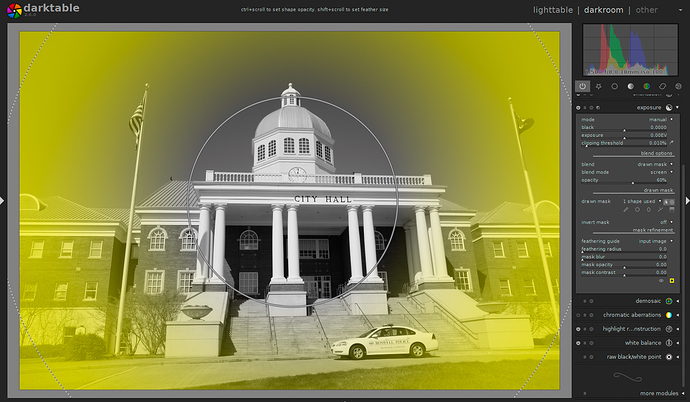Screen dimensions: 690x402
Task: Open the other views menu
Action: click(x=646, y=10)
